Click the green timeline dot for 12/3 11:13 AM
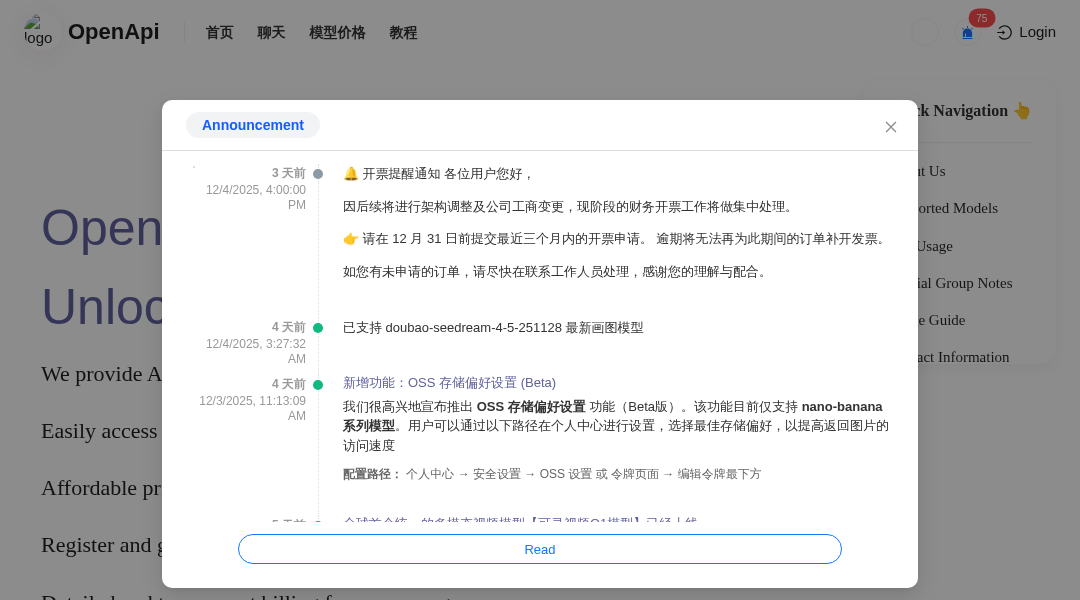 pyautogui.click(x=318, y=385)
